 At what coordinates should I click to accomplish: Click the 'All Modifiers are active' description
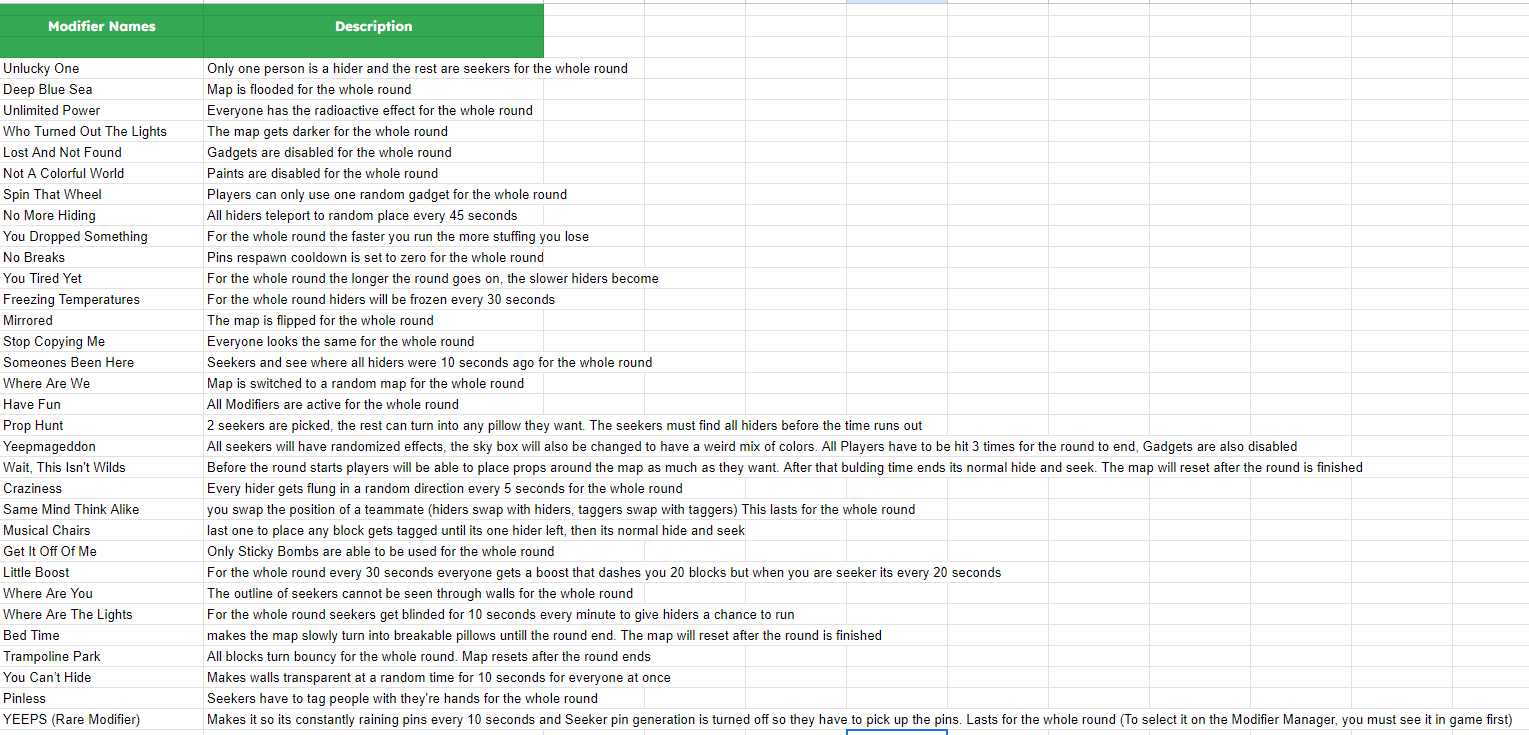(333, 404)
